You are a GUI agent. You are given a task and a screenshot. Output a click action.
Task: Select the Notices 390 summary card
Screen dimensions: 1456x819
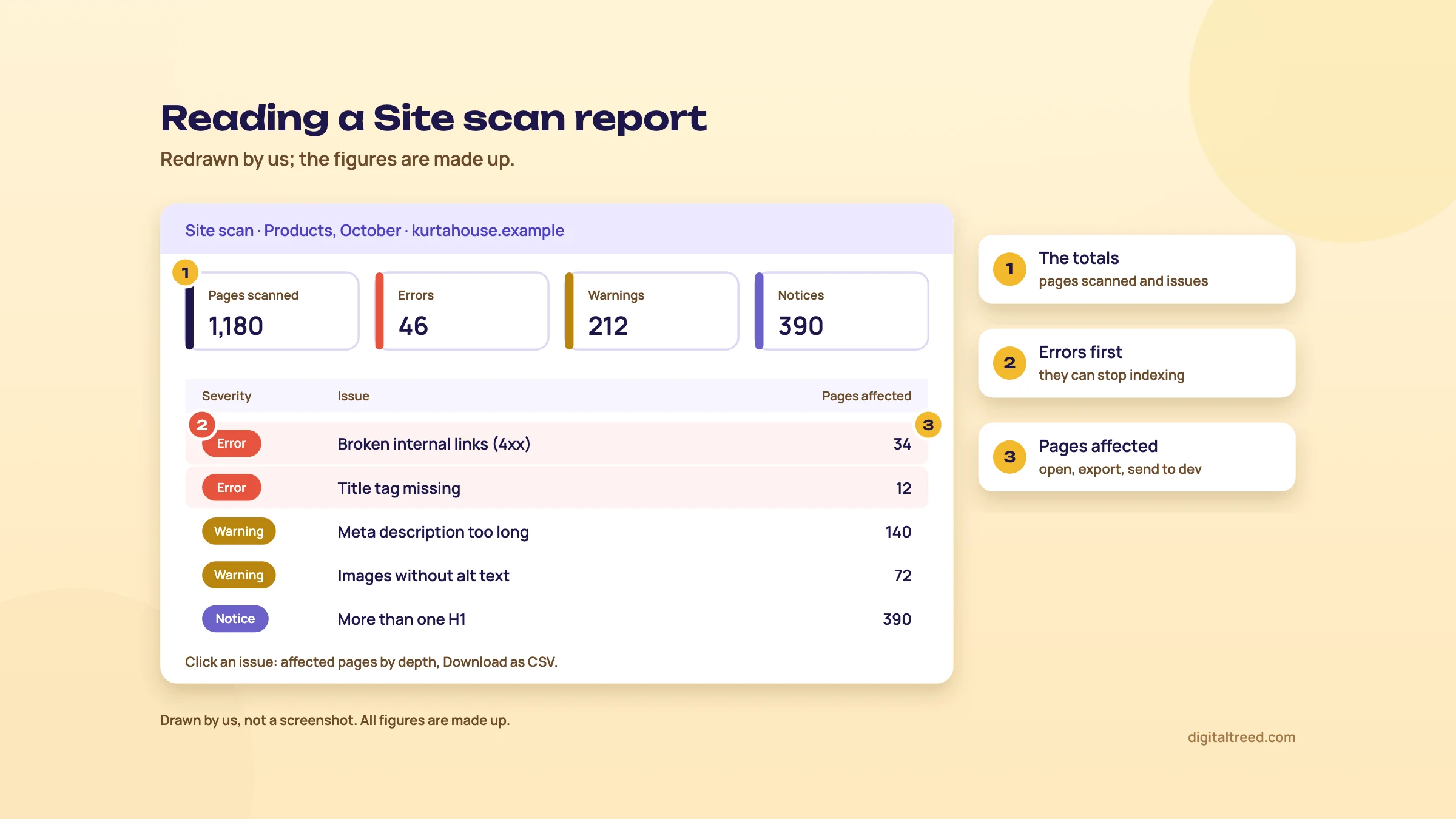pos(841,311)
